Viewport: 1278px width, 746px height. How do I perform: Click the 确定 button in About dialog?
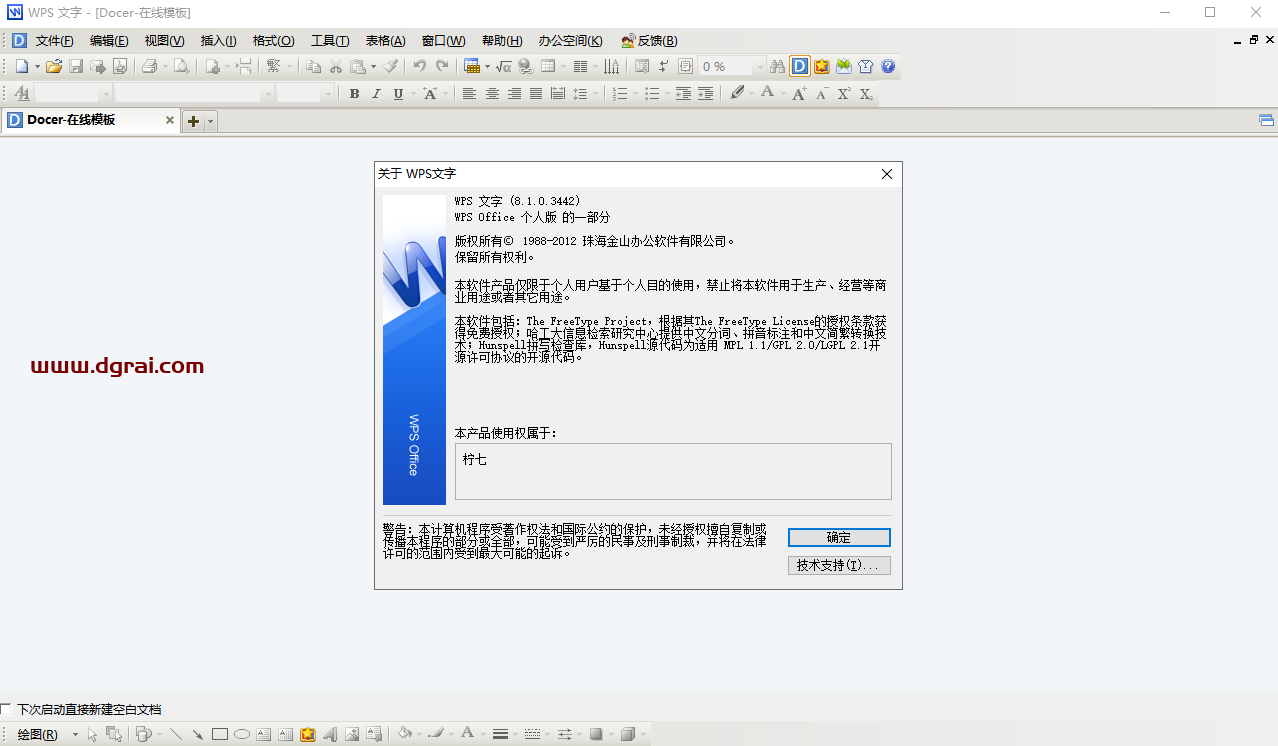click(x=838, y=538)
